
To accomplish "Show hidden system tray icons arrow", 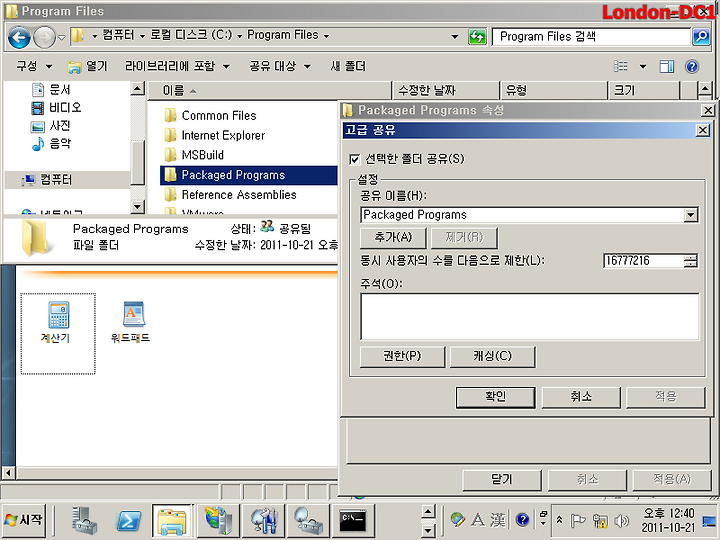I will click(559, 520).
